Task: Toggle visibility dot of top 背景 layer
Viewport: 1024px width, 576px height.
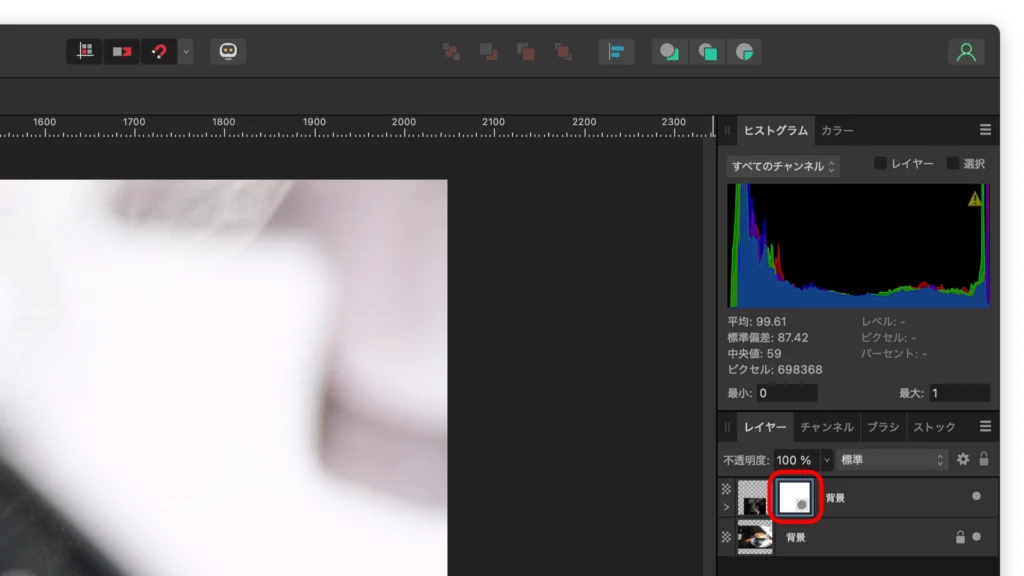Action: click(976, 496)
